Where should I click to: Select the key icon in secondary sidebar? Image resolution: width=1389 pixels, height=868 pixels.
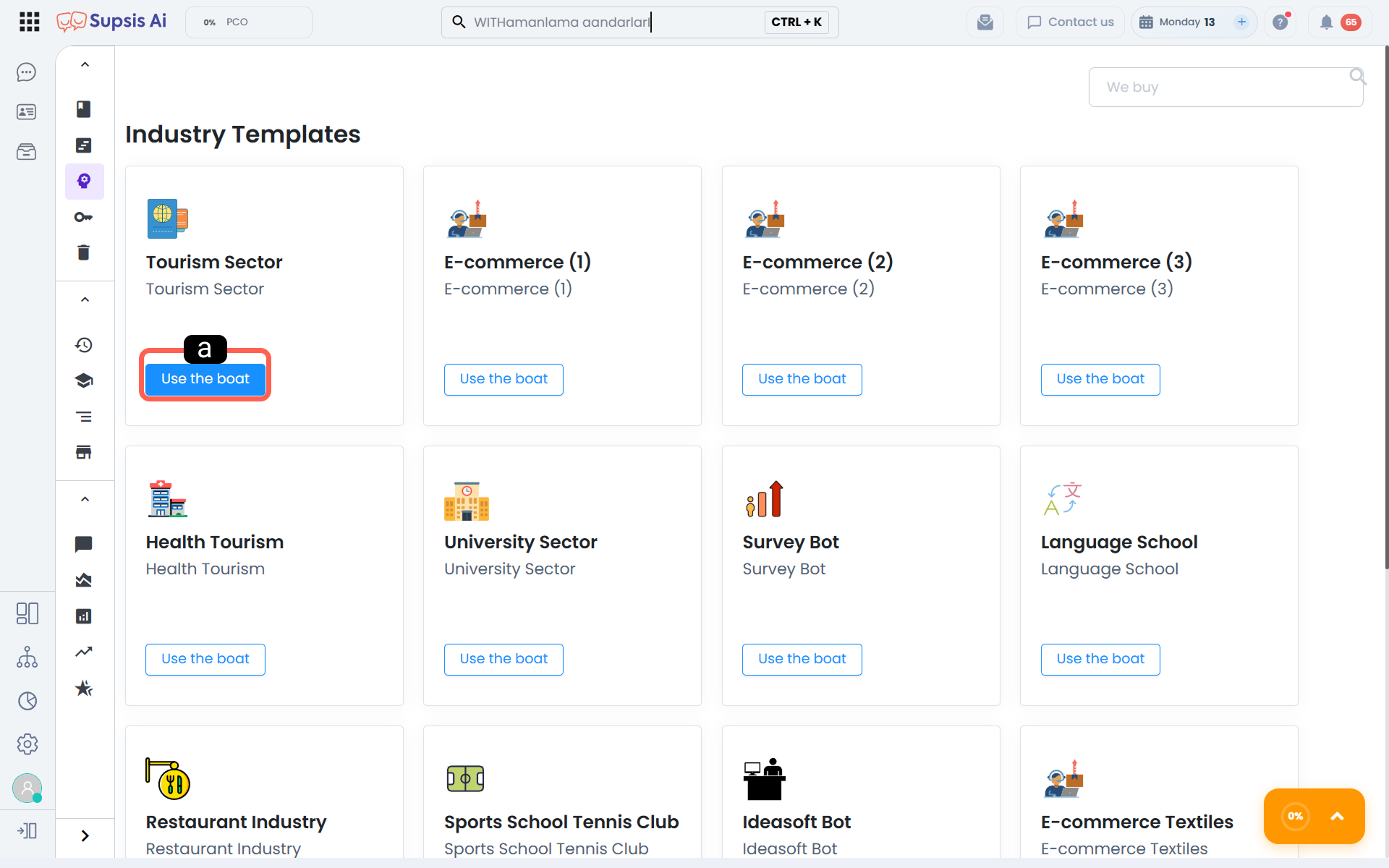(84, 217)
